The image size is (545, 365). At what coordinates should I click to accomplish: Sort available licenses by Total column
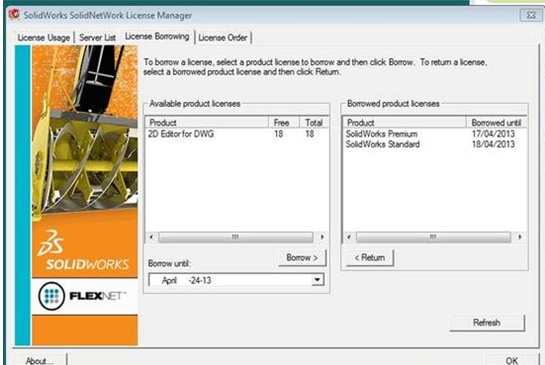(314, 122)
